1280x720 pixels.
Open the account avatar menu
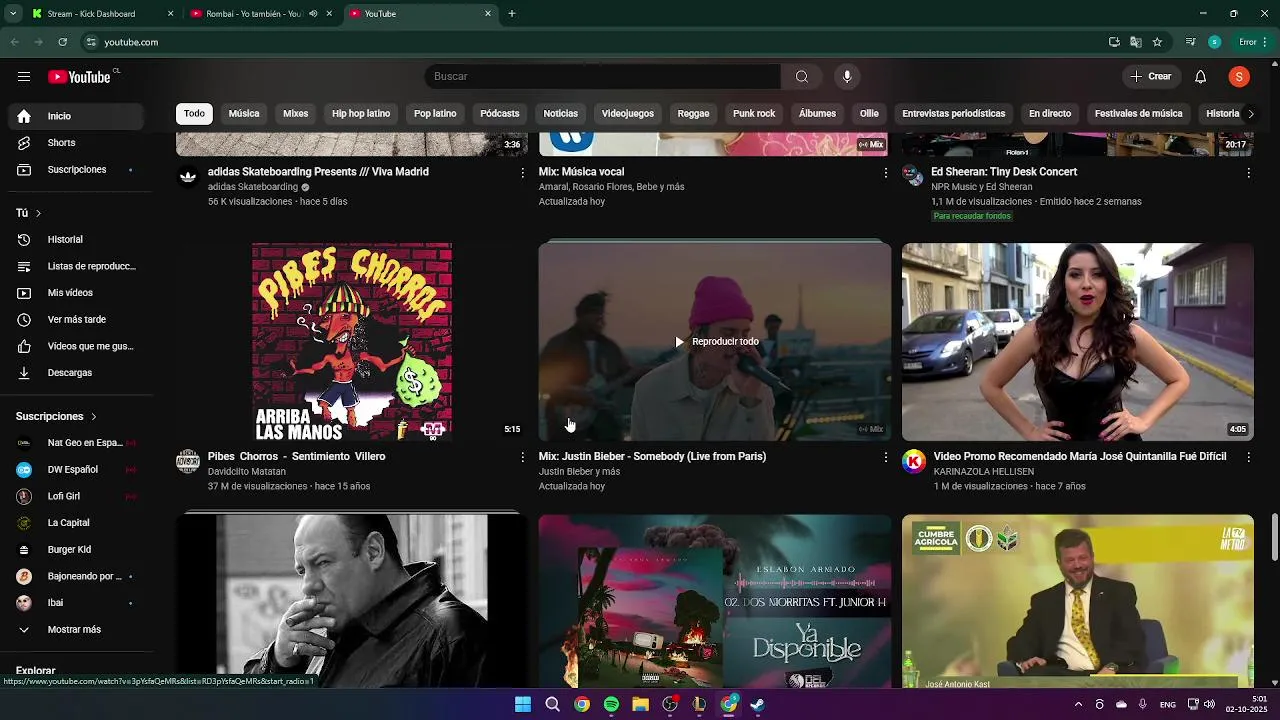(x=1239, y=77)
